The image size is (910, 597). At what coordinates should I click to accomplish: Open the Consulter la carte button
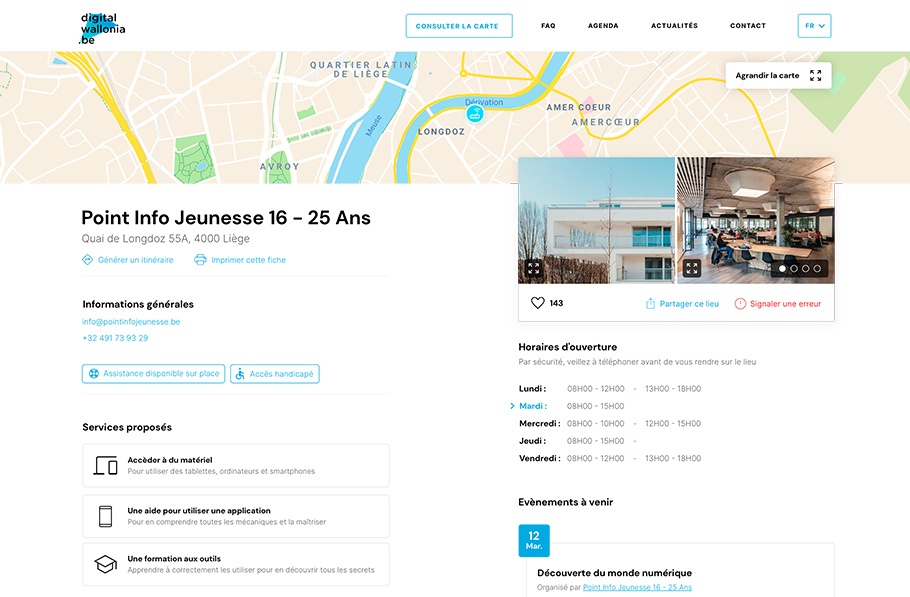tap(458, 26)
